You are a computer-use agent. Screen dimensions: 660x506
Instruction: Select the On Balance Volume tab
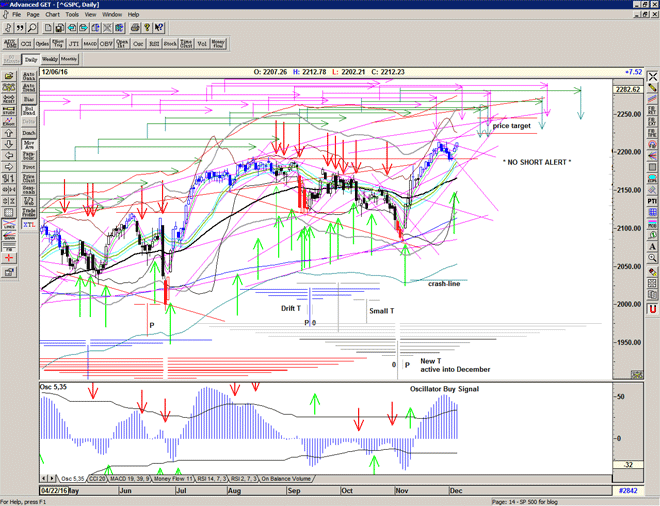[x=284, y=479]
